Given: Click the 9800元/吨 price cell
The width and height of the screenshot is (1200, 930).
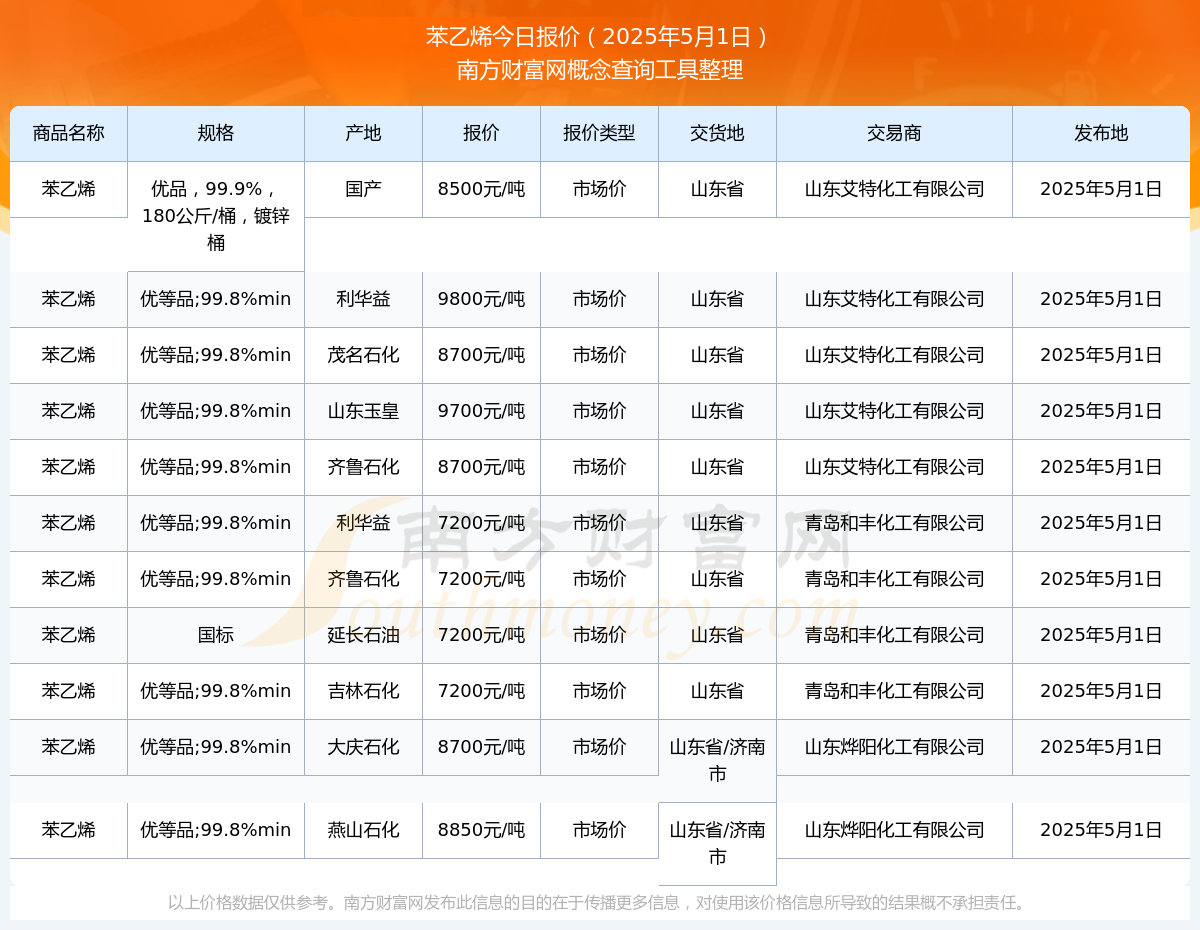Looking at the screenshot, I should click(481, 299).
